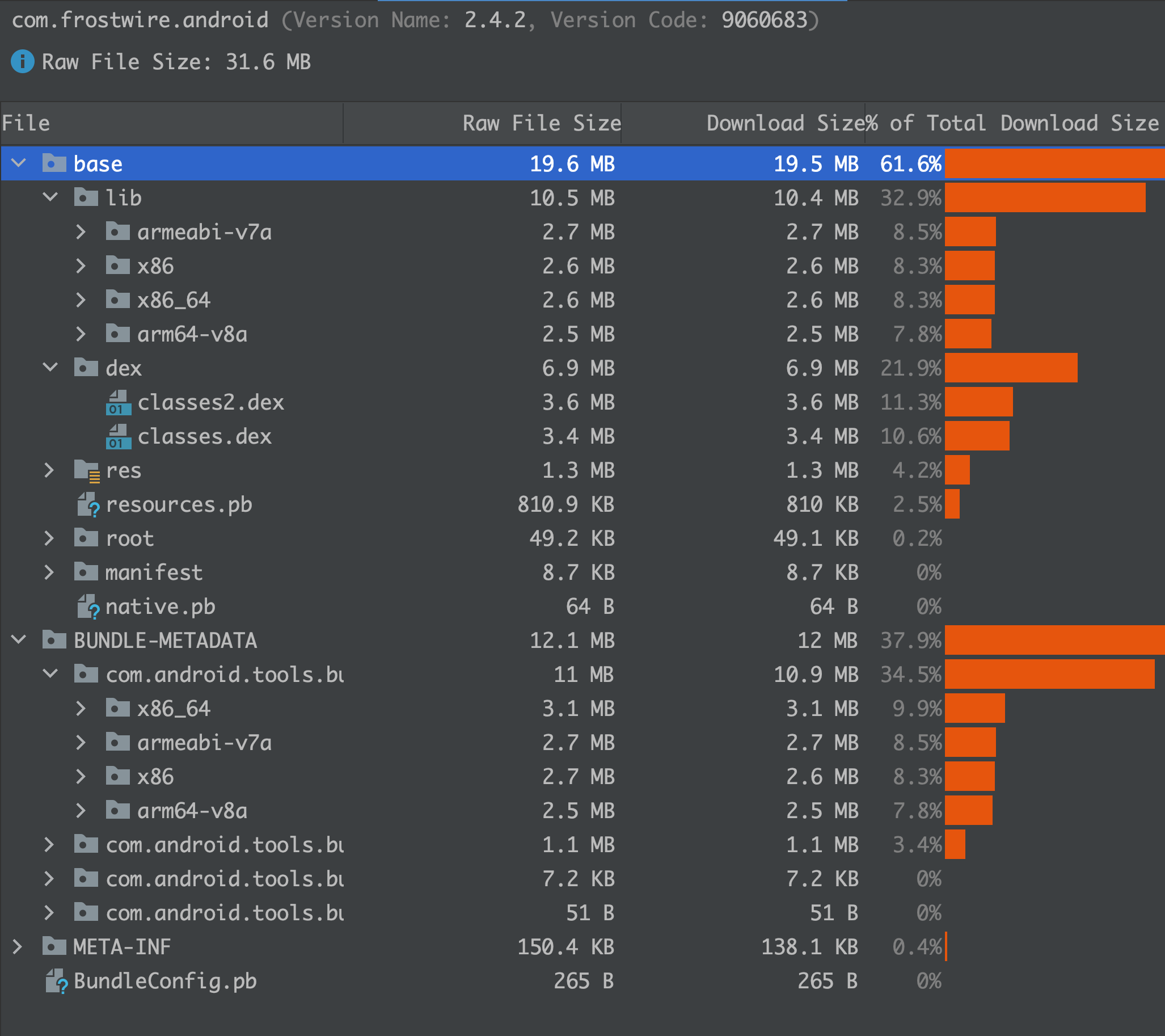This screenshot has width=1165, height=1036.
Task: Click the 61.6% orange bar for base
Action: click(x=1054, y=163)
